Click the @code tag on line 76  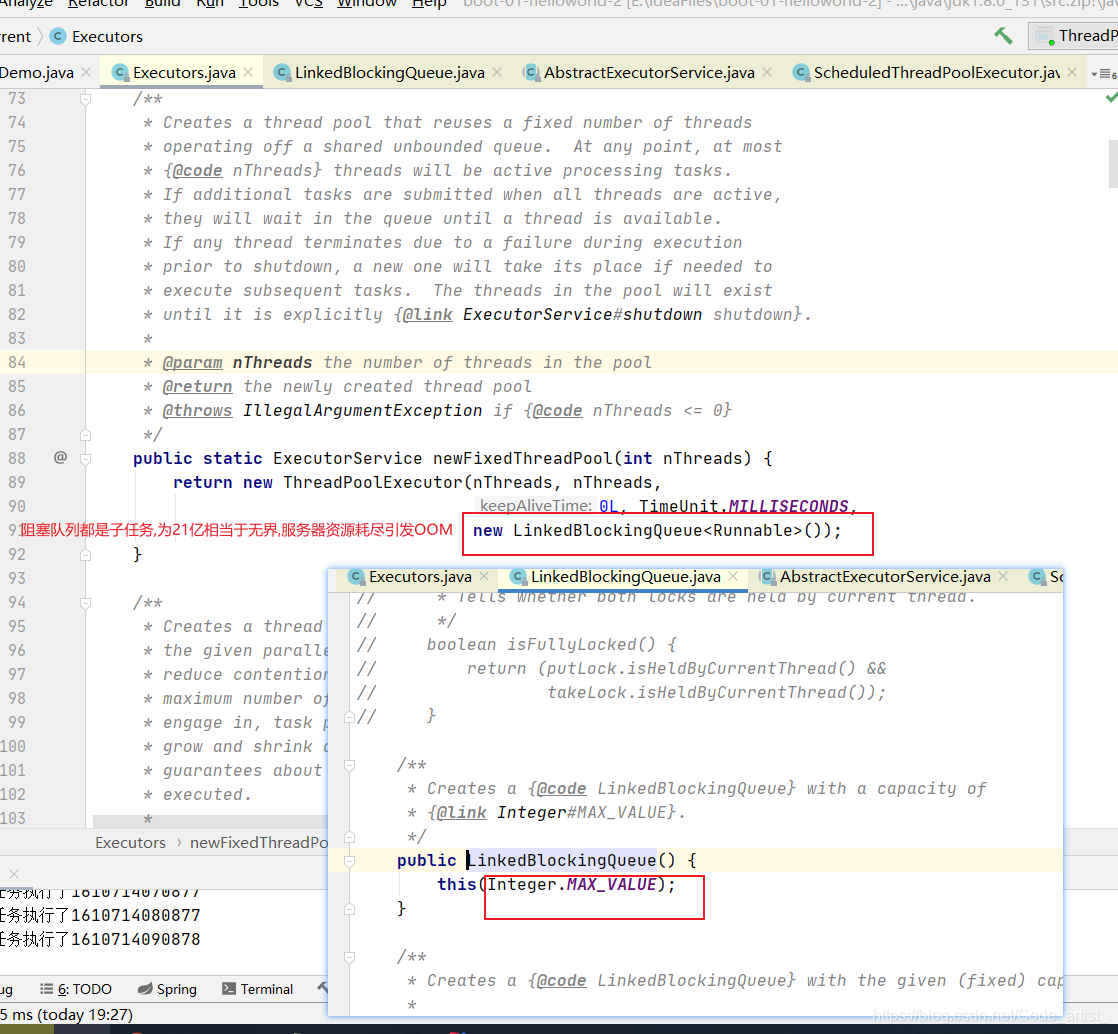198,170
